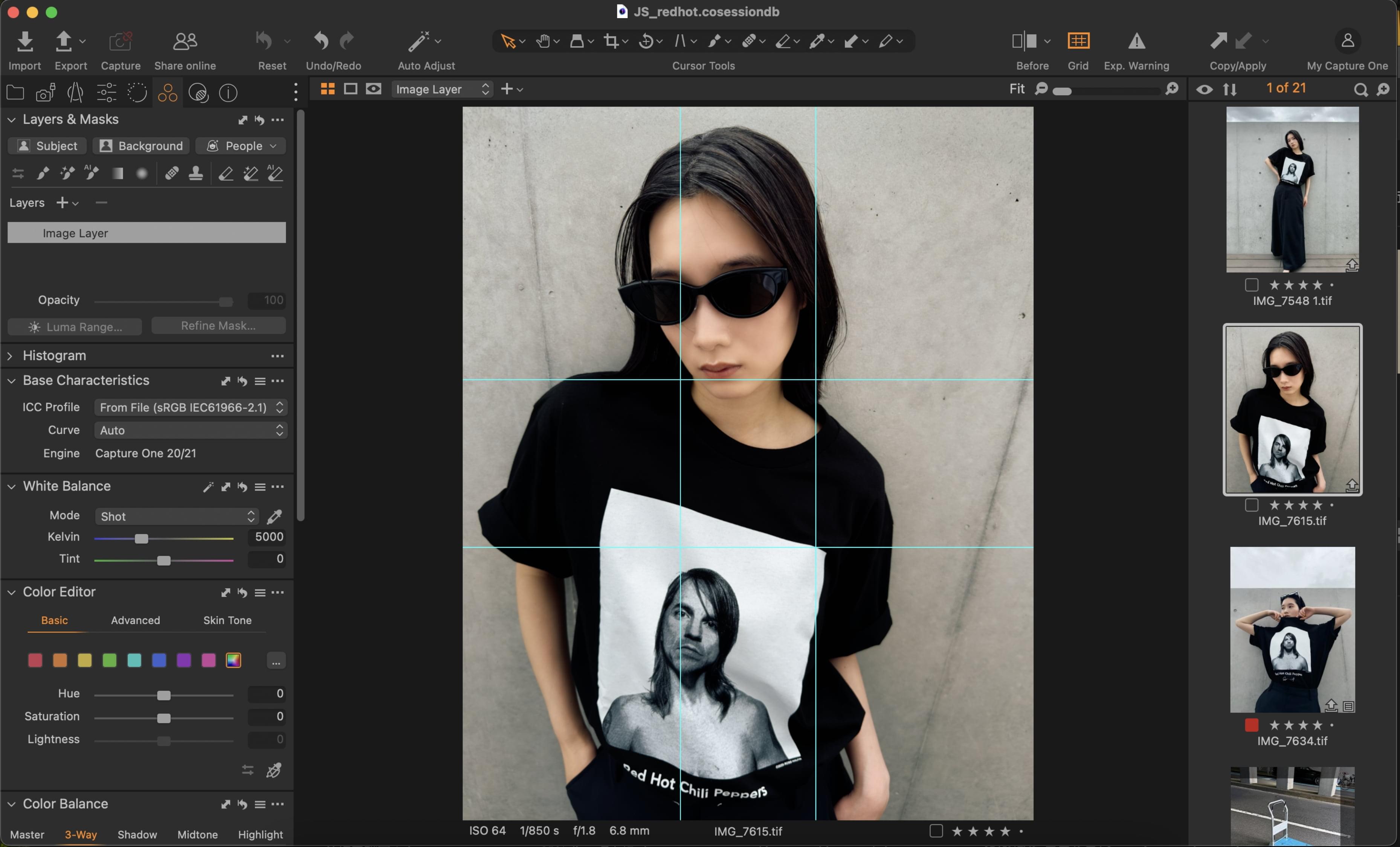Click the Refine Mask button

(x=218, y=325)
